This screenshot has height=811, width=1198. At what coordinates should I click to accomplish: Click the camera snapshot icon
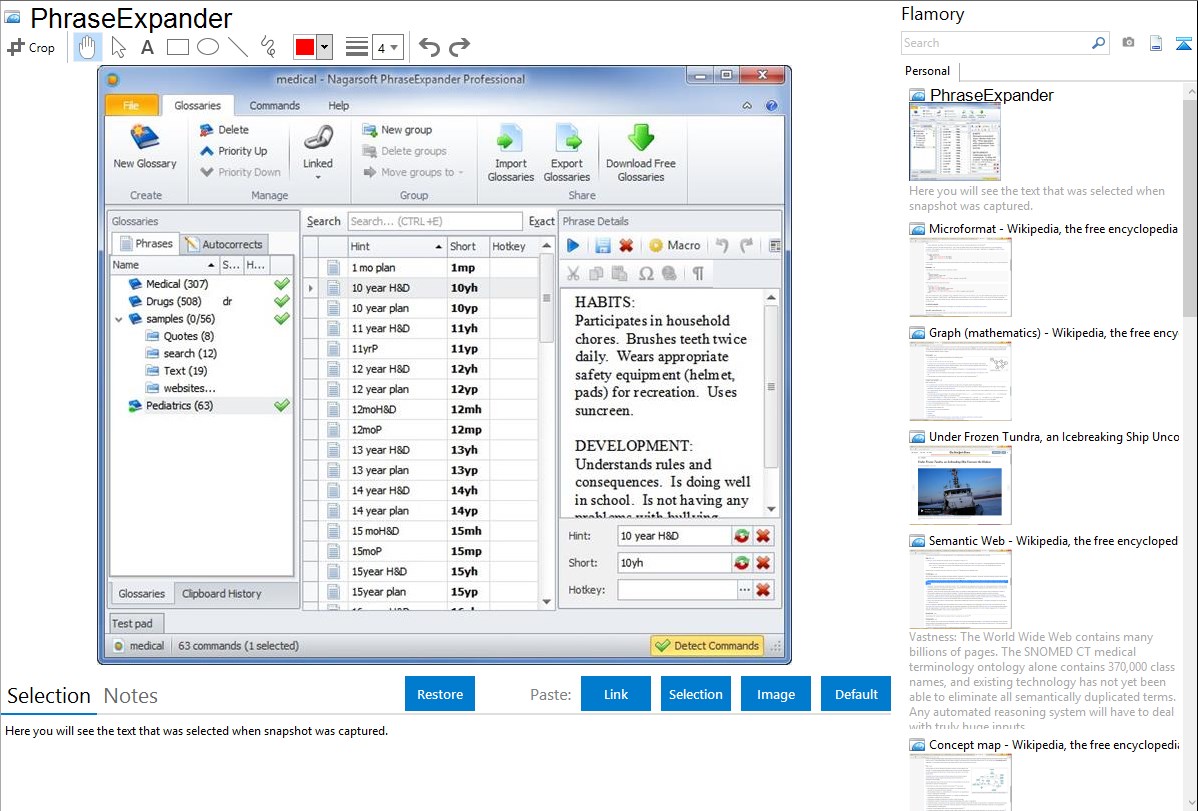[1128, 43]
